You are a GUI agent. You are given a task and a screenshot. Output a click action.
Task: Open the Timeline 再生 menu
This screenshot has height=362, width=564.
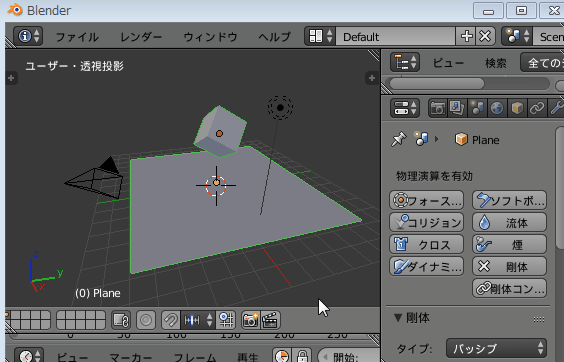248,357
